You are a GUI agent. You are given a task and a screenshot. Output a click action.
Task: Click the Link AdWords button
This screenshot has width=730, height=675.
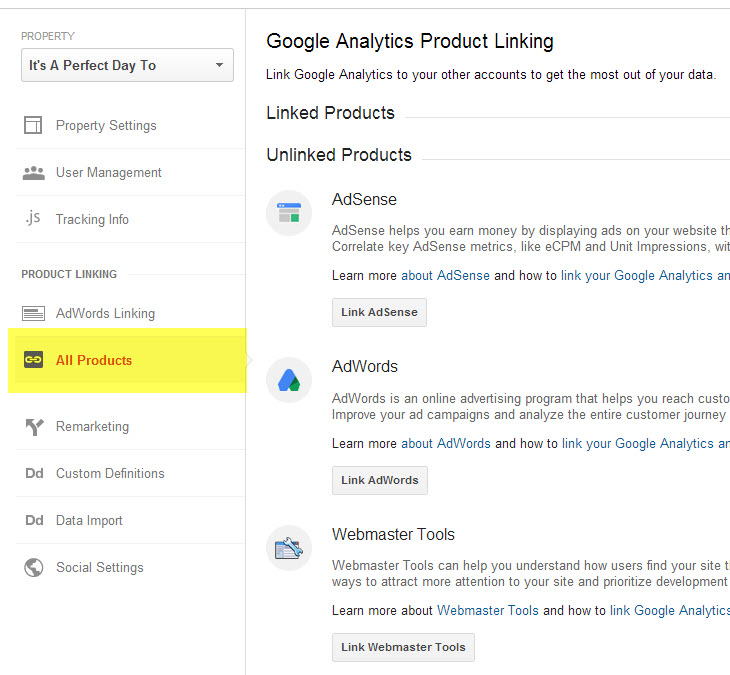[x=380, y=480]
